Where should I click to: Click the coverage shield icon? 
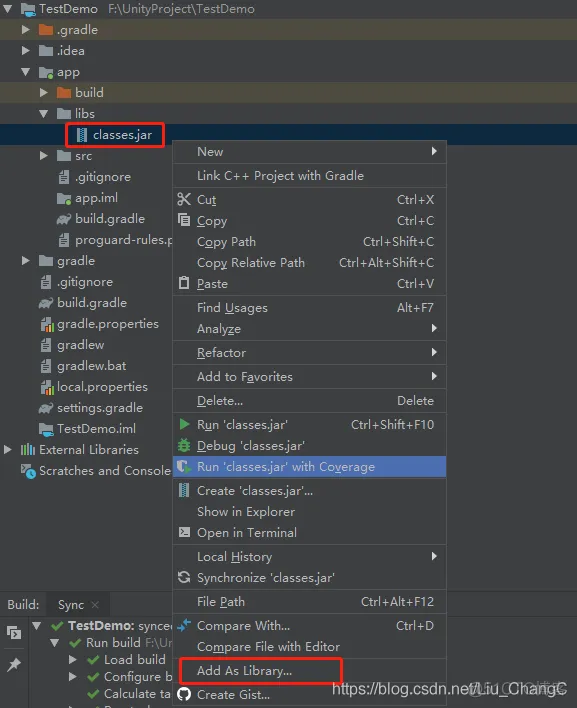coord(184,466)
